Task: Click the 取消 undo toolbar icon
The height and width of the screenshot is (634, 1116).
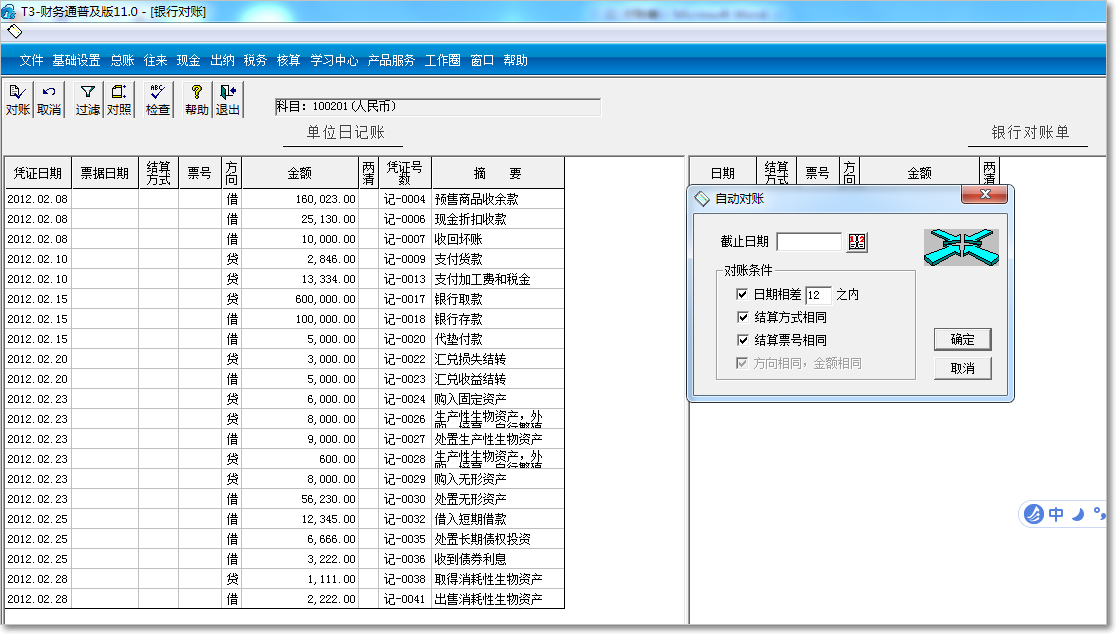Action: coord(48,99)
